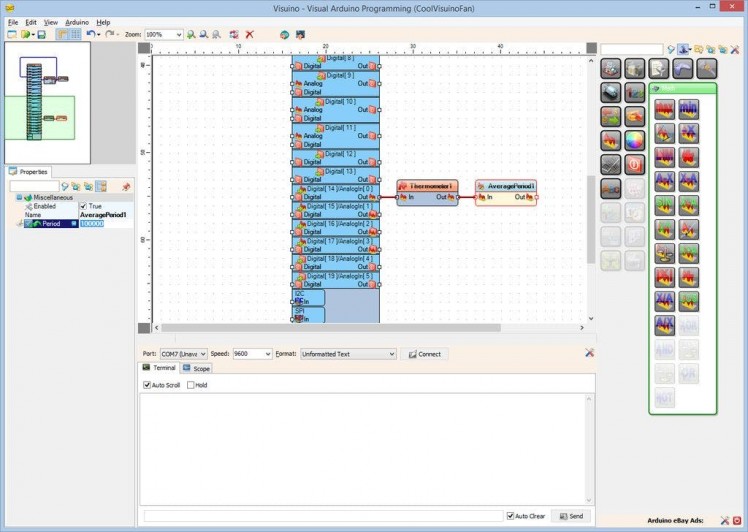Toggle the grid display toolbar icon
Image resolution: width=748 pixels, height=532 pixels.
tap(75, 34)
